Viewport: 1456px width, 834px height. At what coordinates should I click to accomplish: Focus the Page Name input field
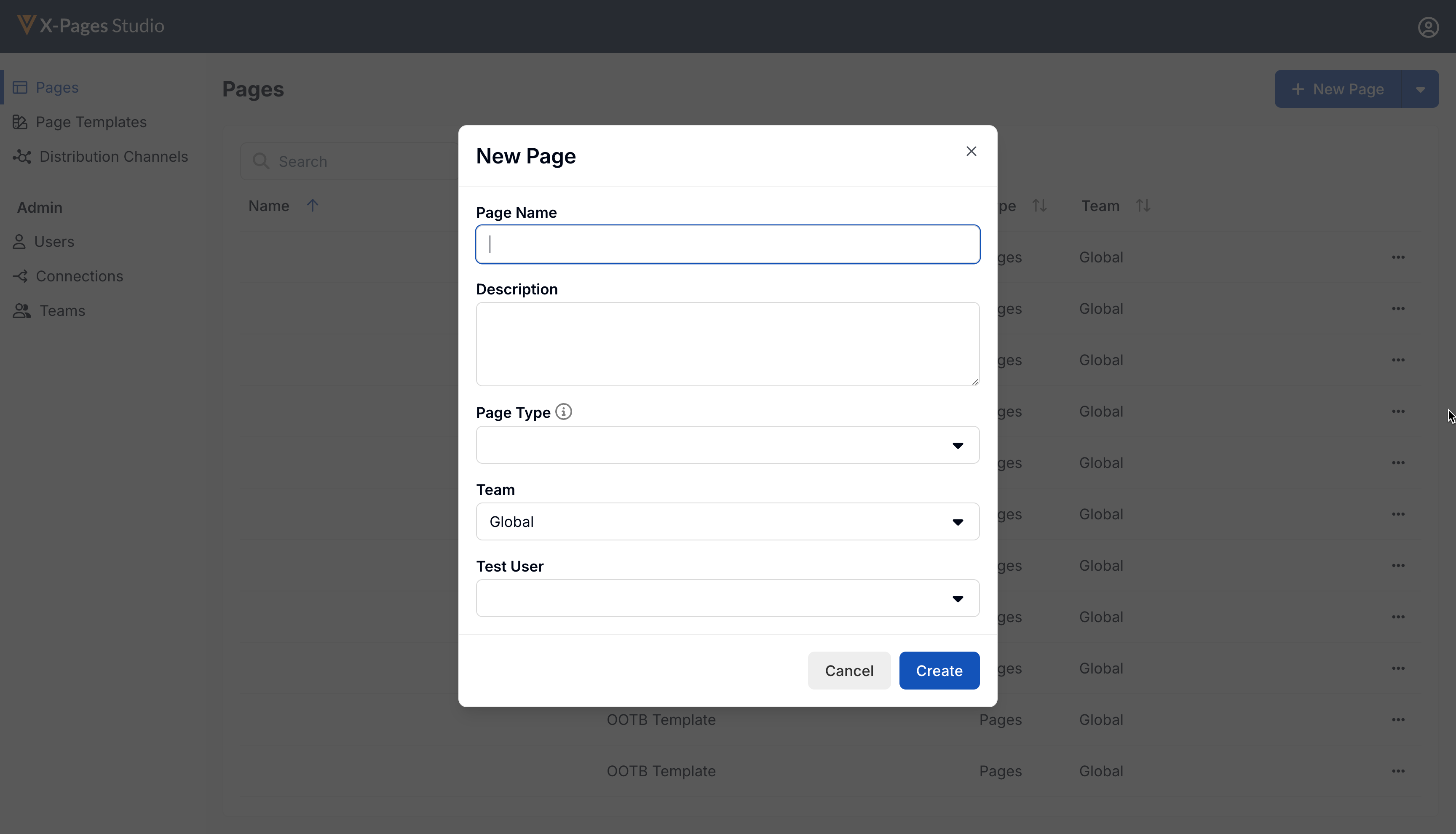point(728,245)
